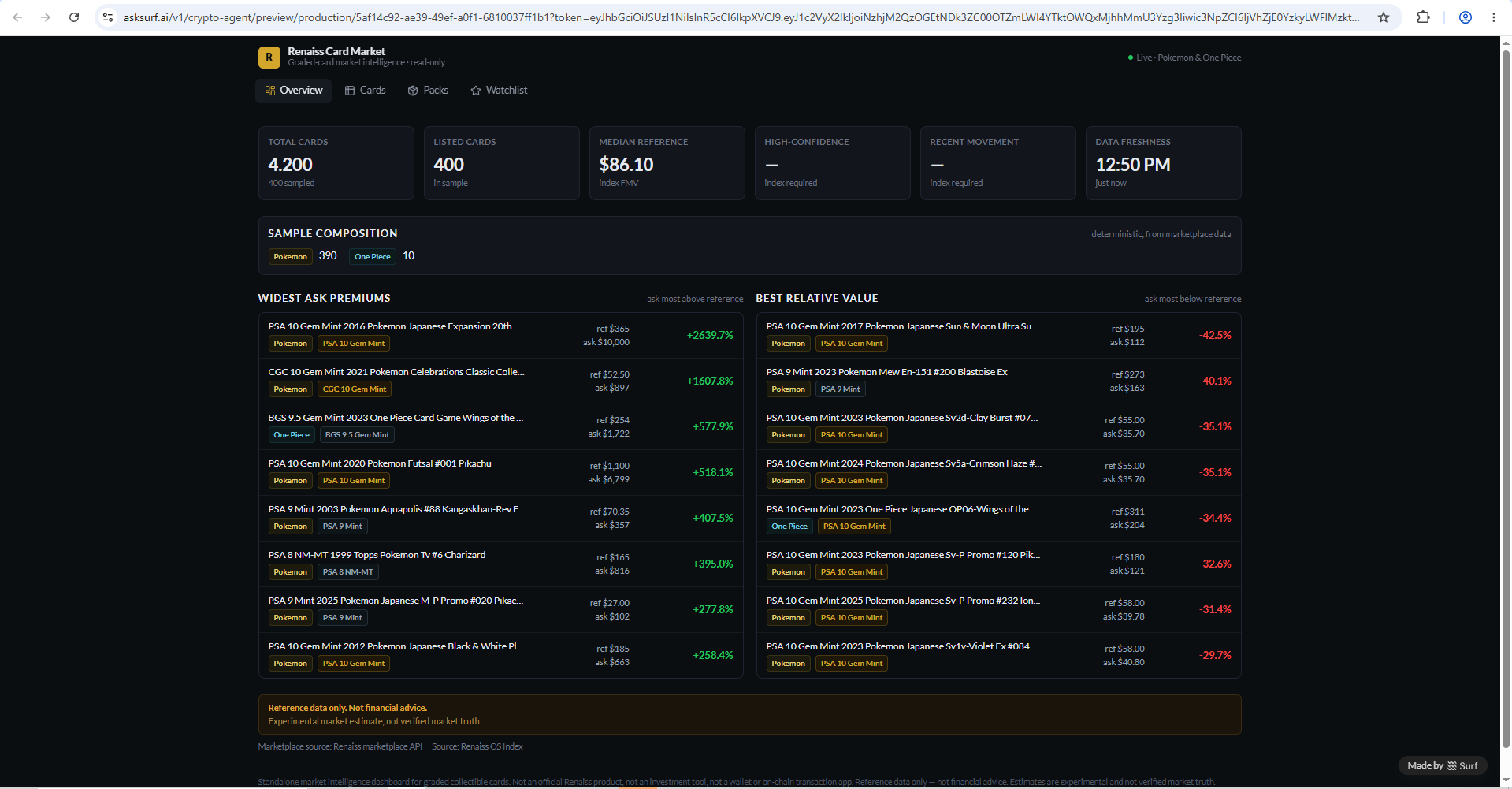
Task: View site information icon in address bar
Action: pyautogui.click(x=108, y=17)
